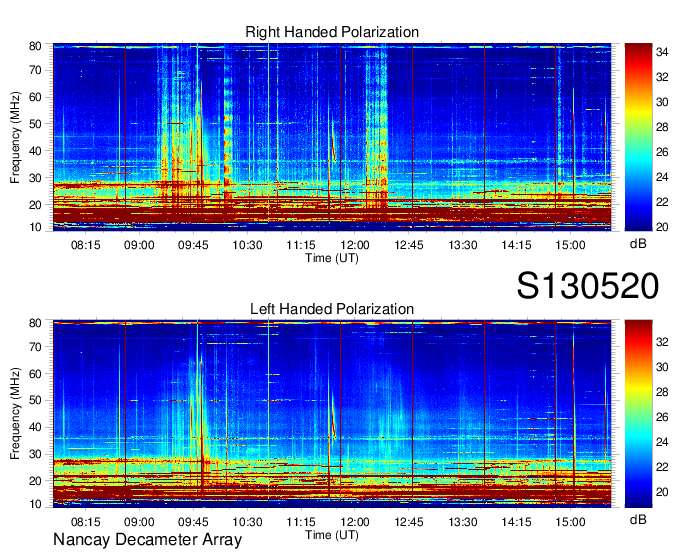Click the 13:30 tick label under Right Handed plot
This screenshot has height=552, width=680.
(463, 245)
